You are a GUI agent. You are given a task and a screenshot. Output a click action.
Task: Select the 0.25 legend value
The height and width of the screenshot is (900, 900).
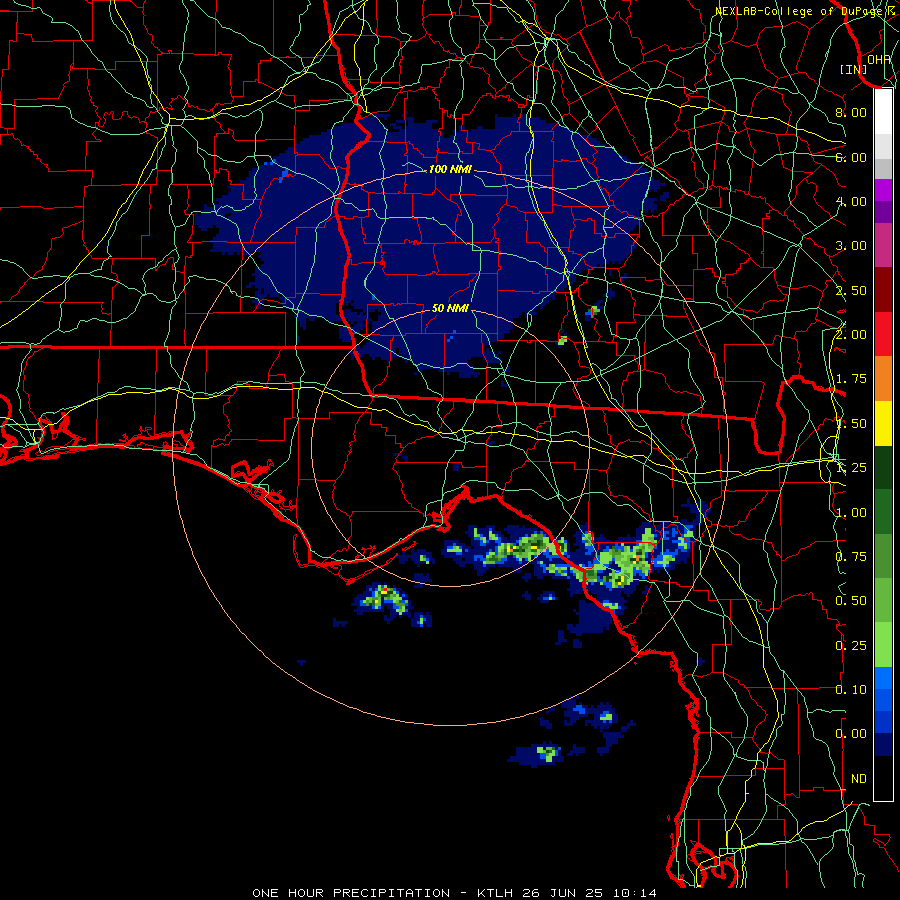pyautogui.click(x=851, y=646)
